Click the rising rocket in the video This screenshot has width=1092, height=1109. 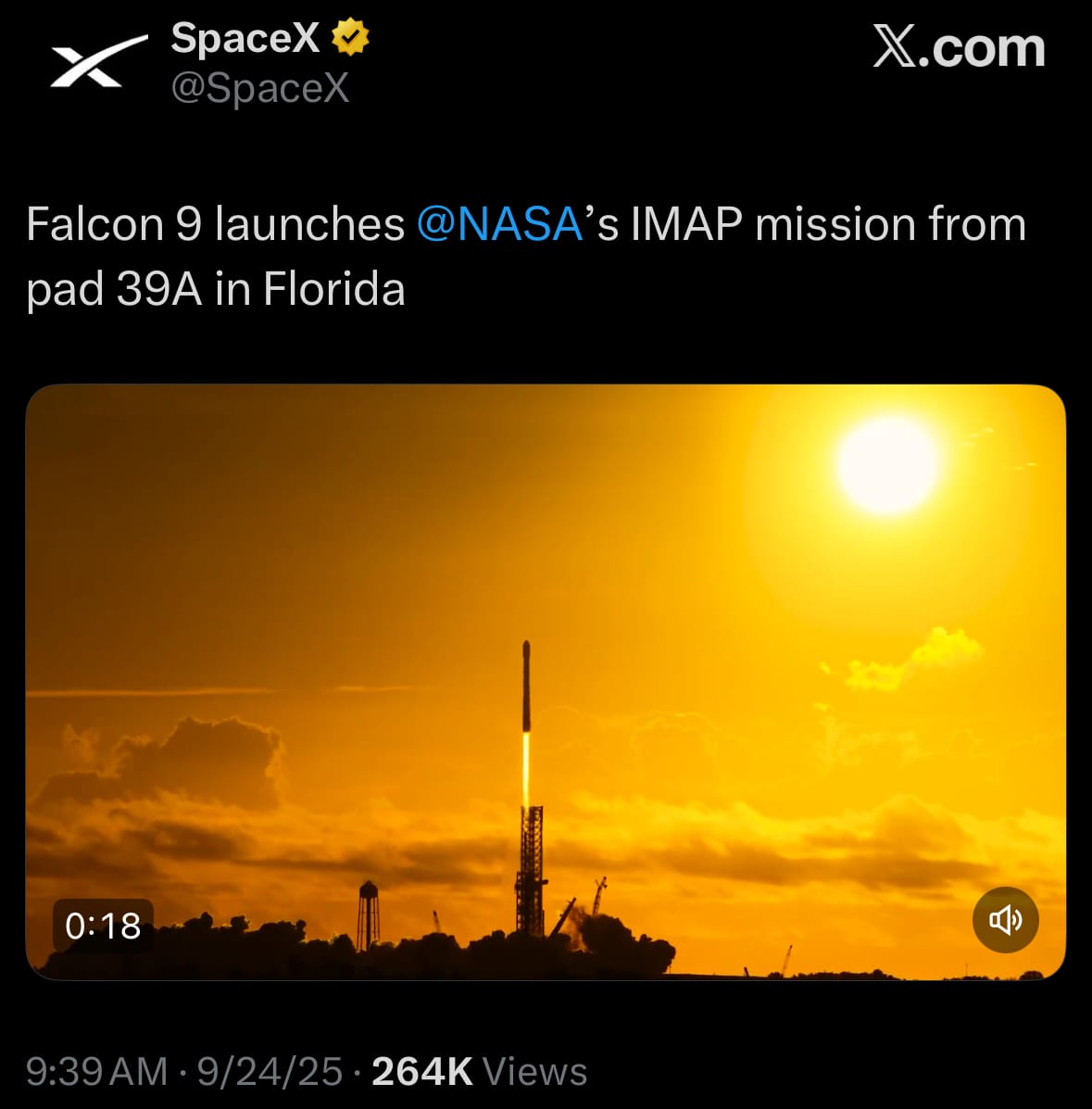526,686
